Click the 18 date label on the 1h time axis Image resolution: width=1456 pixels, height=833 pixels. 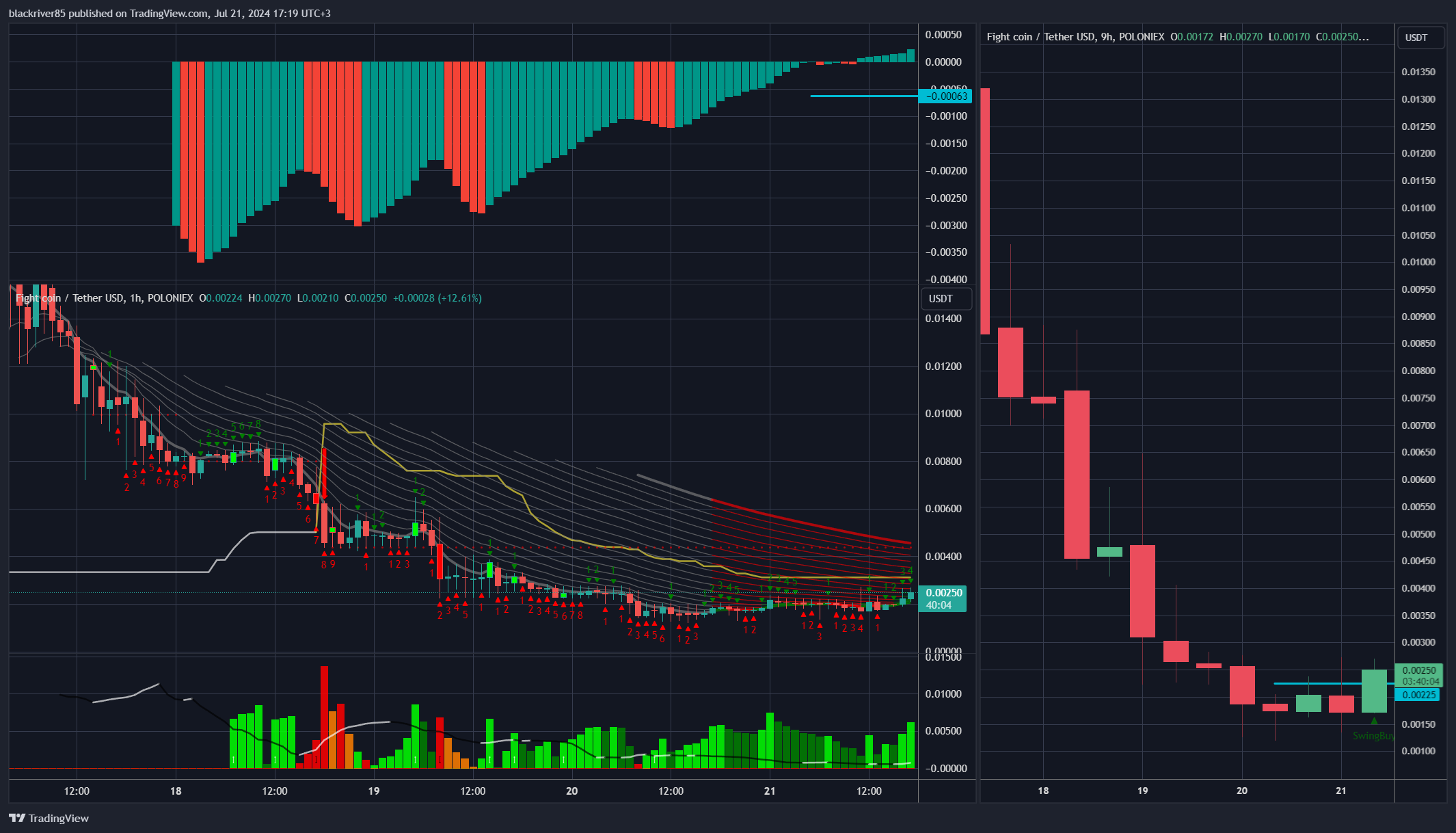[176, 791]
